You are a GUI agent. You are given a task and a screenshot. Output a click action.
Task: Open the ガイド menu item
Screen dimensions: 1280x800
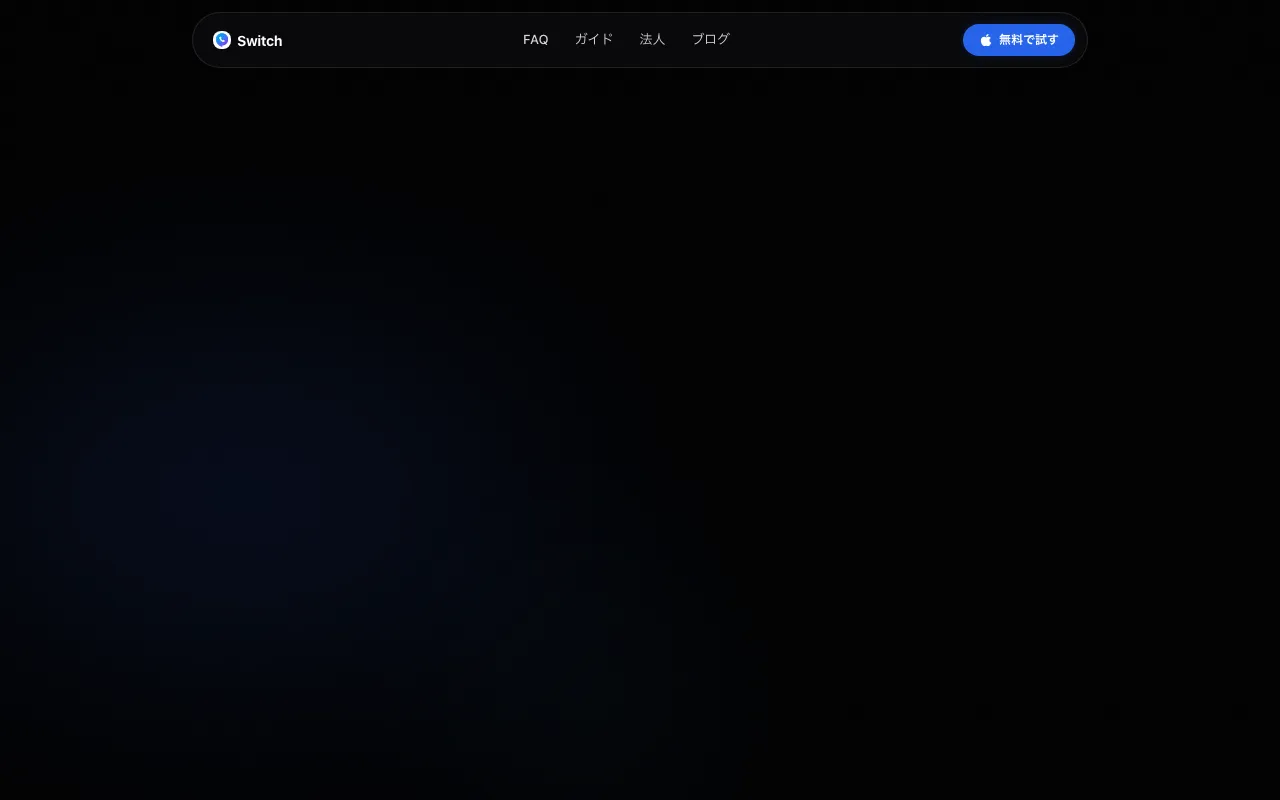[594, 39]
